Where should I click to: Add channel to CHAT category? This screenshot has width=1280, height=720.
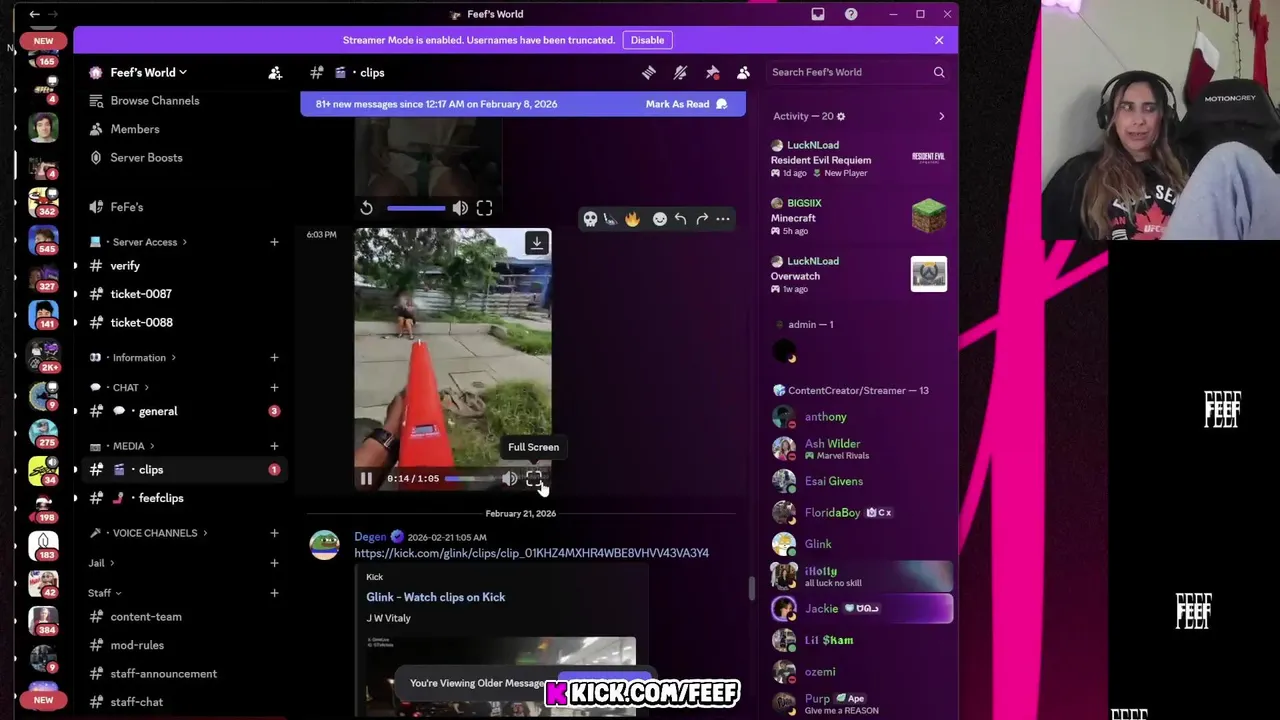click(274, 387)
